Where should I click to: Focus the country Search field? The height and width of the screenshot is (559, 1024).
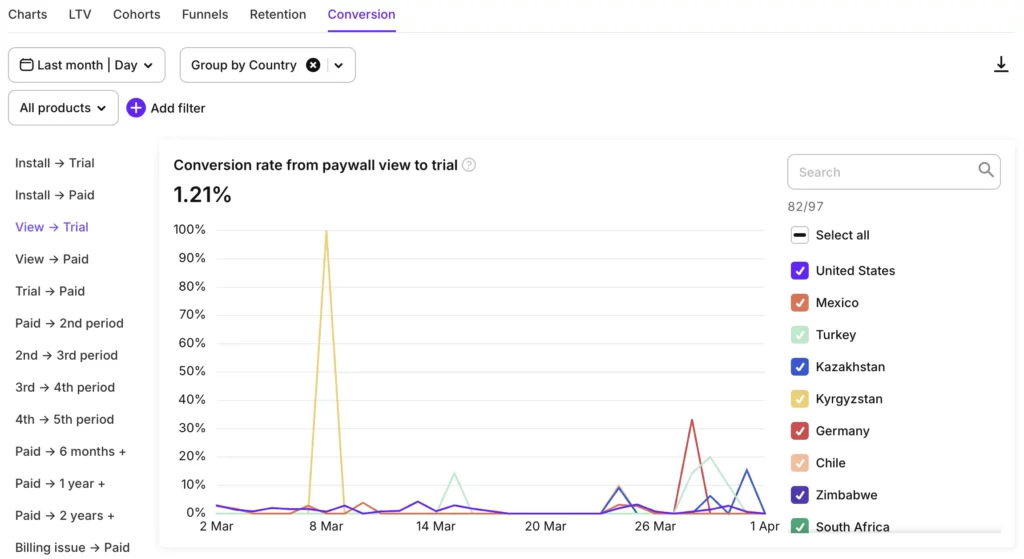click(893, 172)
